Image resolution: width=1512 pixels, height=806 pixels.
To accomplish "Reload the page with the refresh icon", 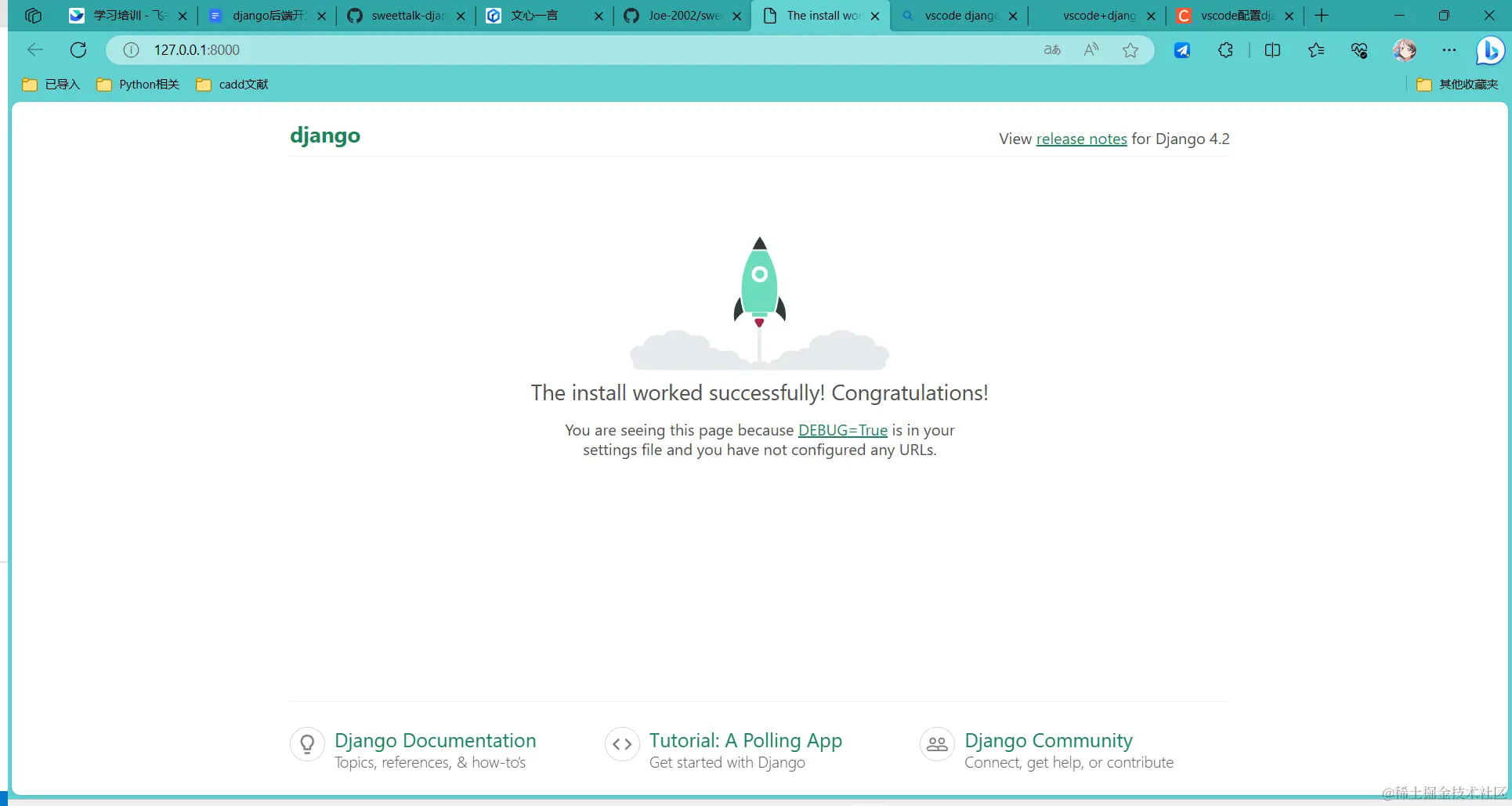I will coord(78,50).
